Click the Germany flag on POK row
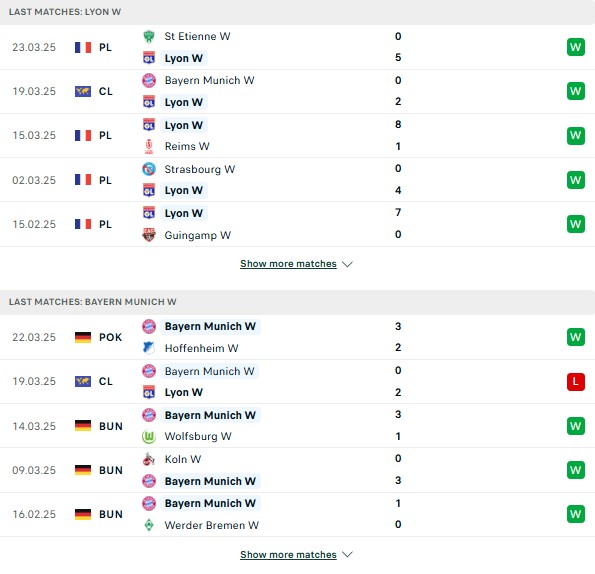The image size is (595, 574). [x=83, y=337]
